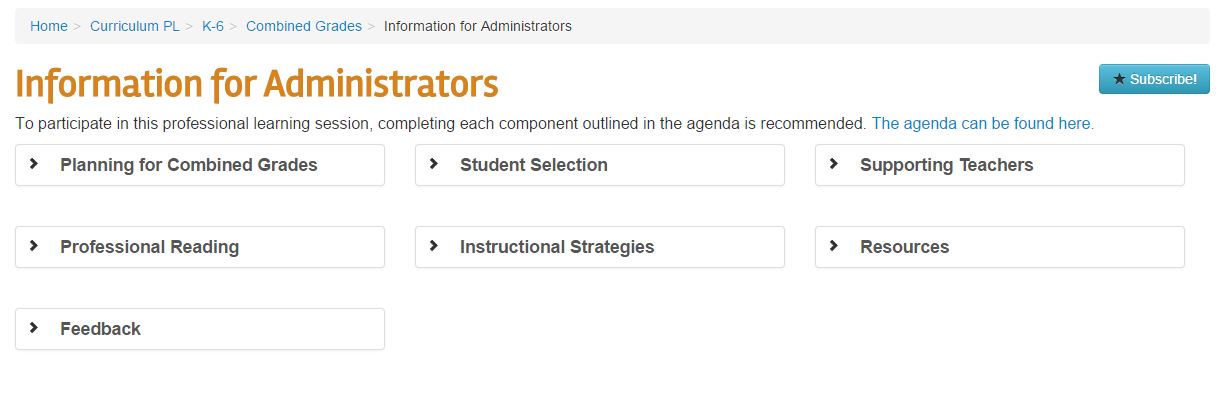Navigate to Curriculum PL breadcrumb link
The width and height of the screenshot is (1228, 404).
click(x=134, y=26)
